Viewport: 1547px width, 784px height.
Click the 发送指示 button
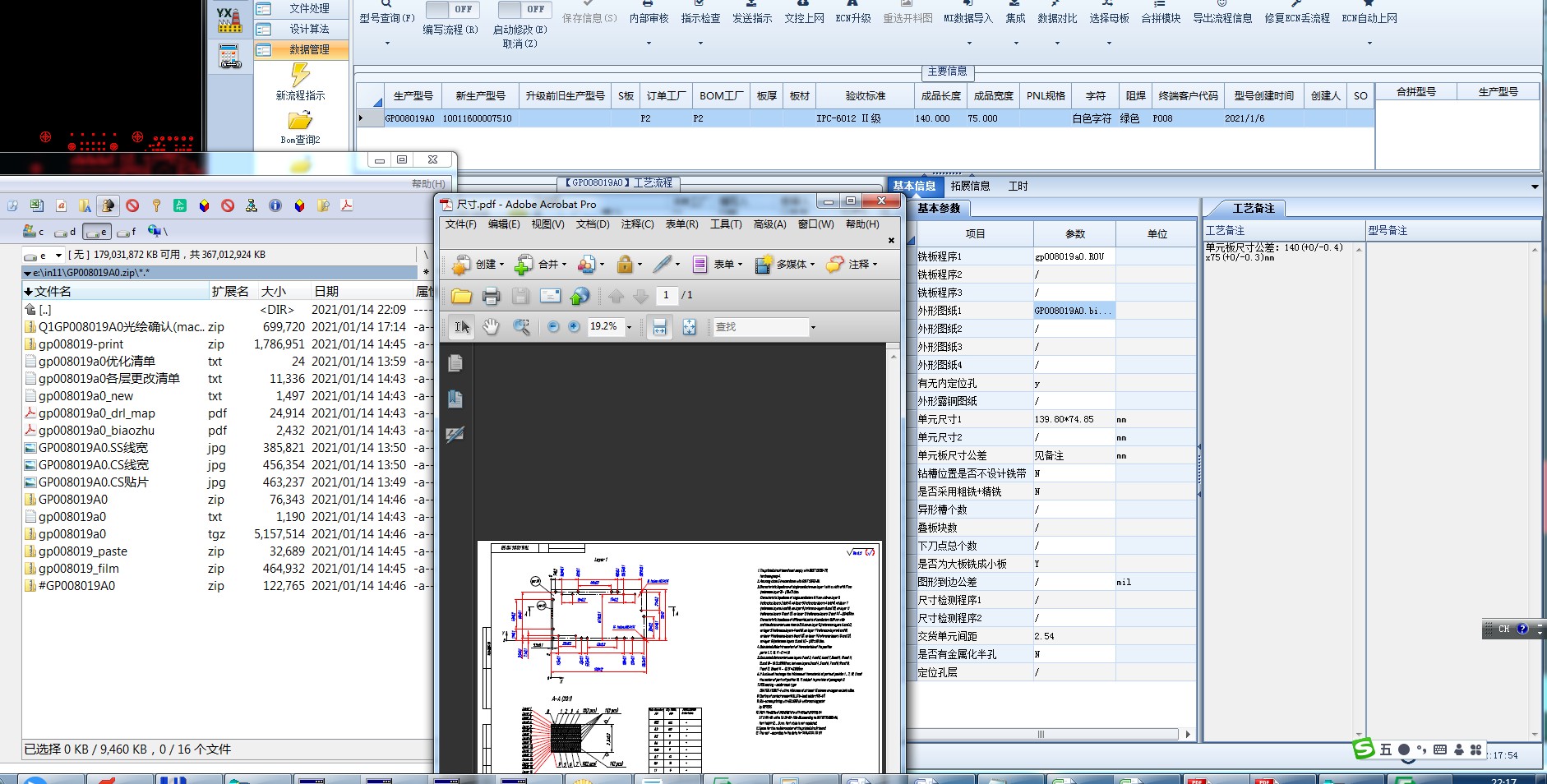[x=752, y=18]
